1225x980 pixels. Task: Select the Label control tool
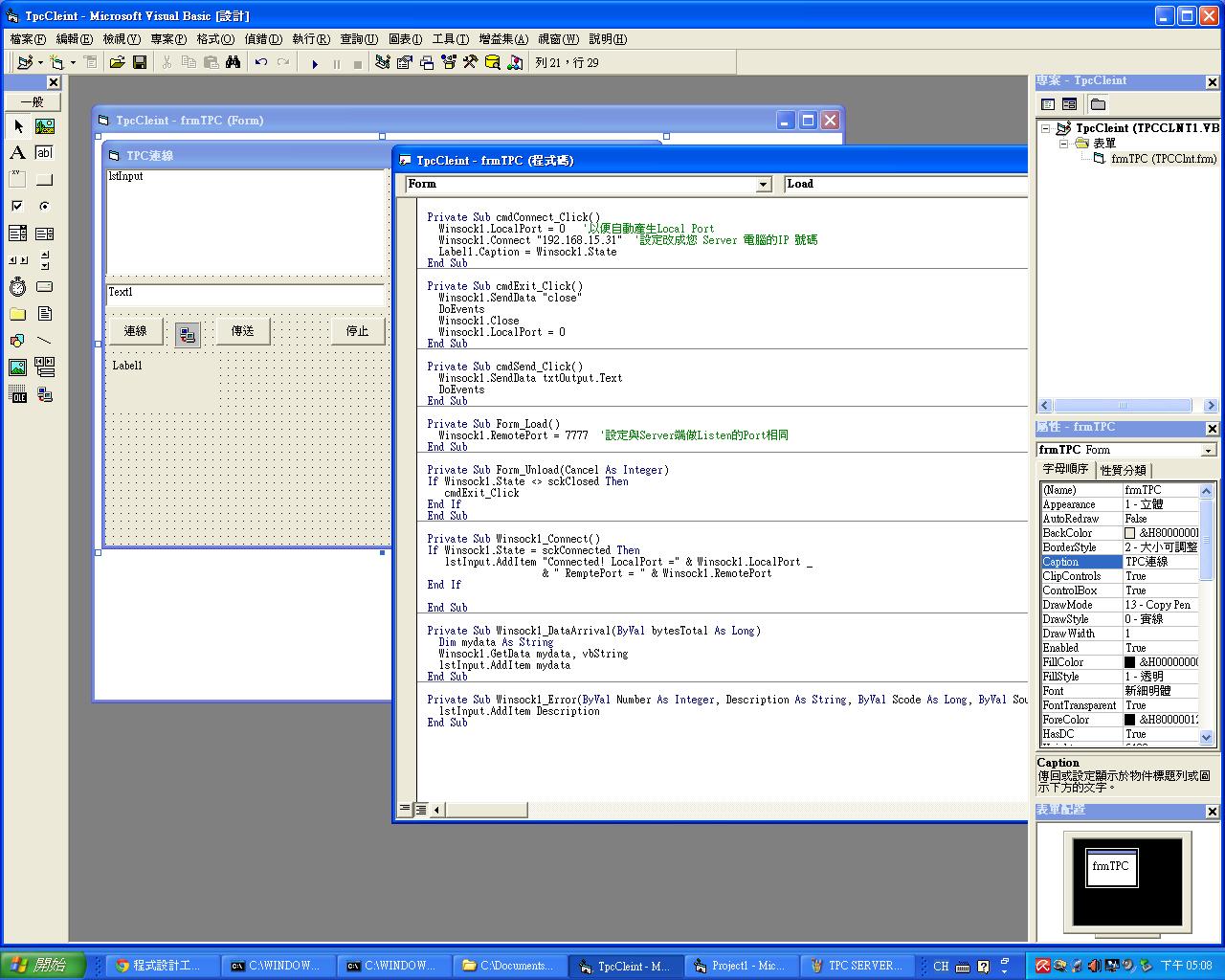[18, 153]
